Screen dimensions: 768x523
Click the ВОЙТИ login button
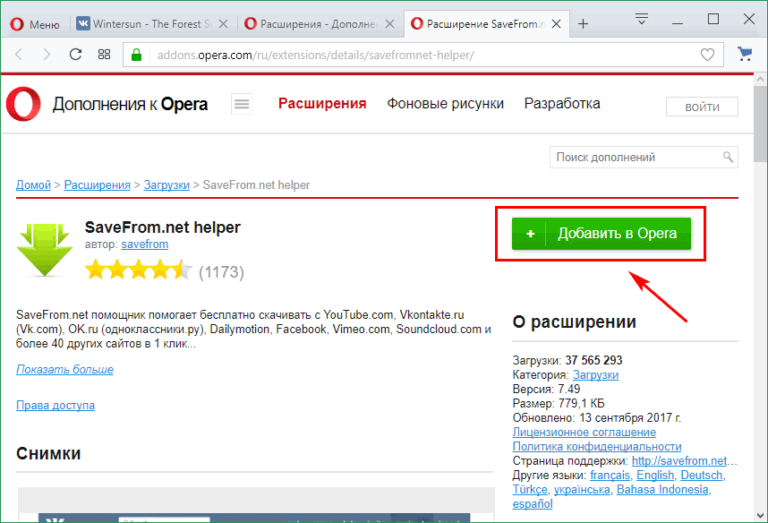pos(702,107)
